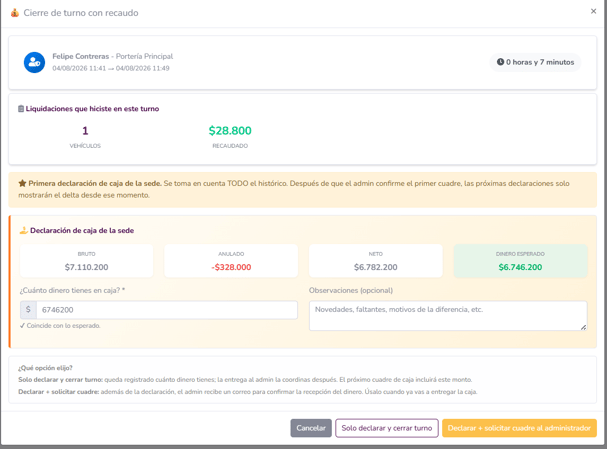Viewport: 607px width, 449px height.
Task: Click the Dinero Esperado green card
Action: pos(520,260)
